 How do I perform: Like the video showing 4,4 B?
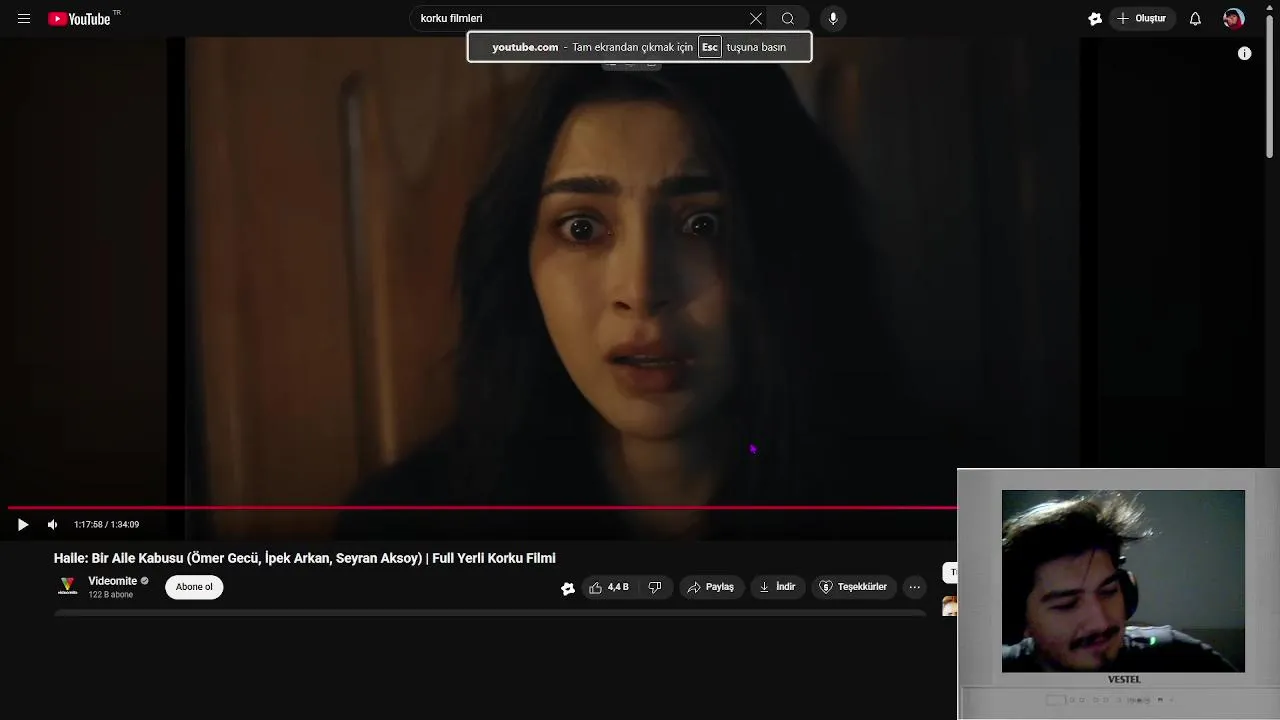pyautogui.click(x=609, y=587)
